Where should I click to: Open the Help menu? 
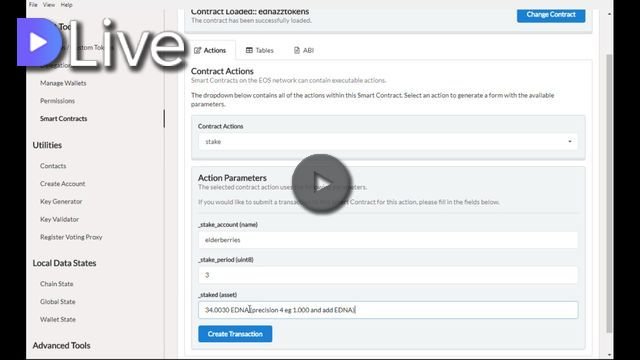67,5
